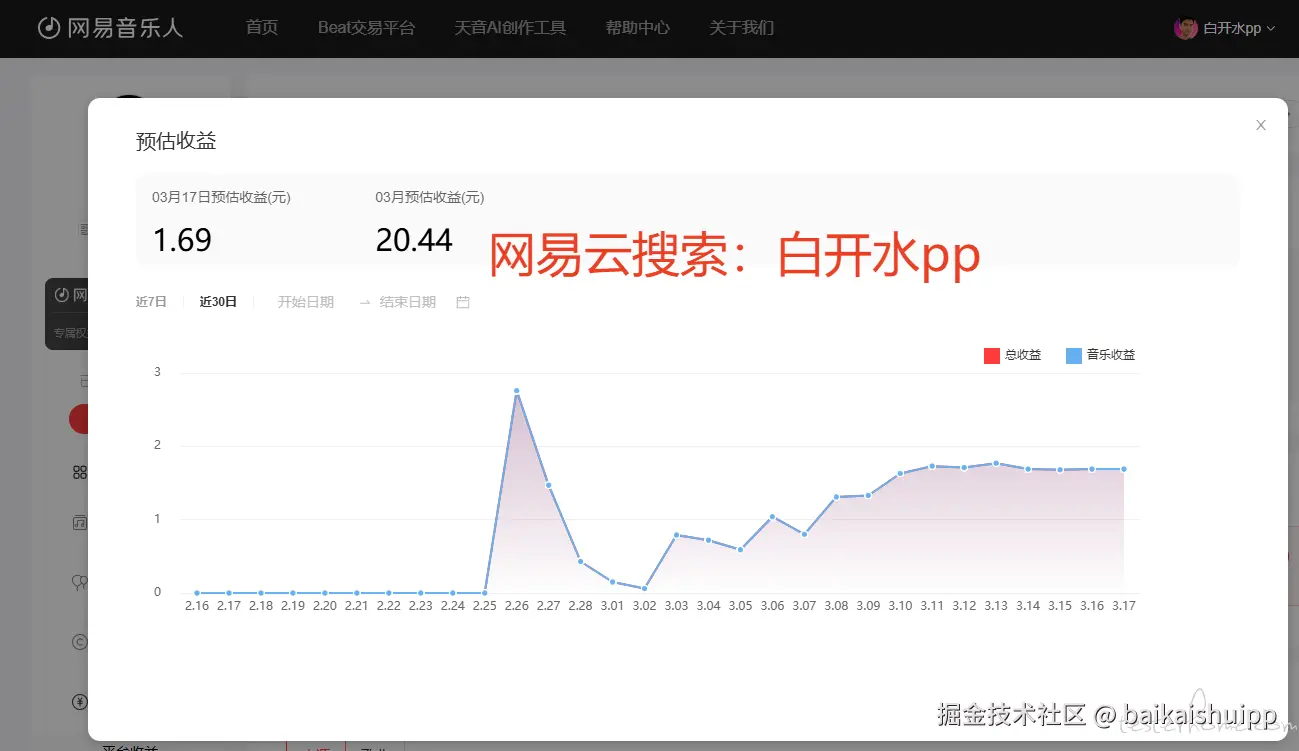
Task: Click the user avatar picture in header
Action: (1186, 28)
